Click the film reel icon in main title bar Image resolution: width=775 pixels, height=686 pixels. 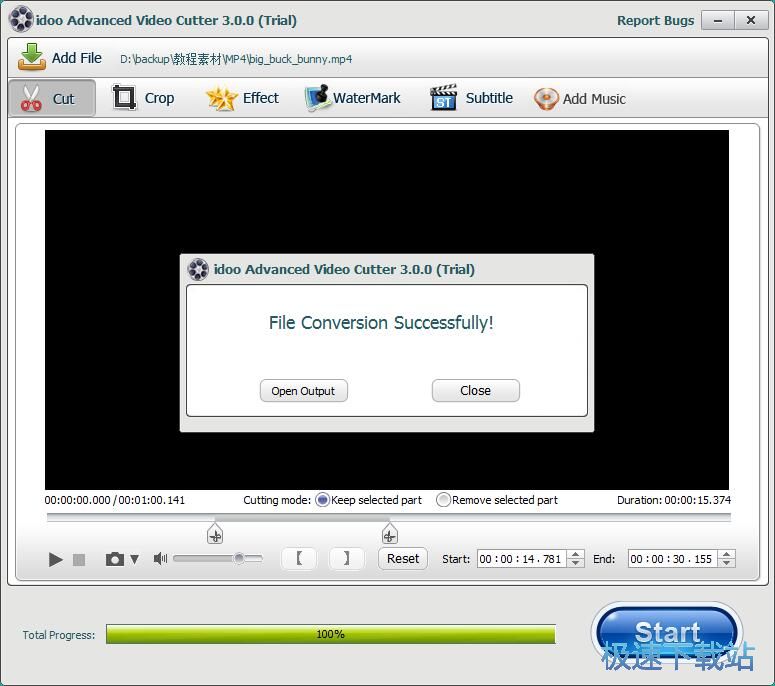(x=21, y=20)
